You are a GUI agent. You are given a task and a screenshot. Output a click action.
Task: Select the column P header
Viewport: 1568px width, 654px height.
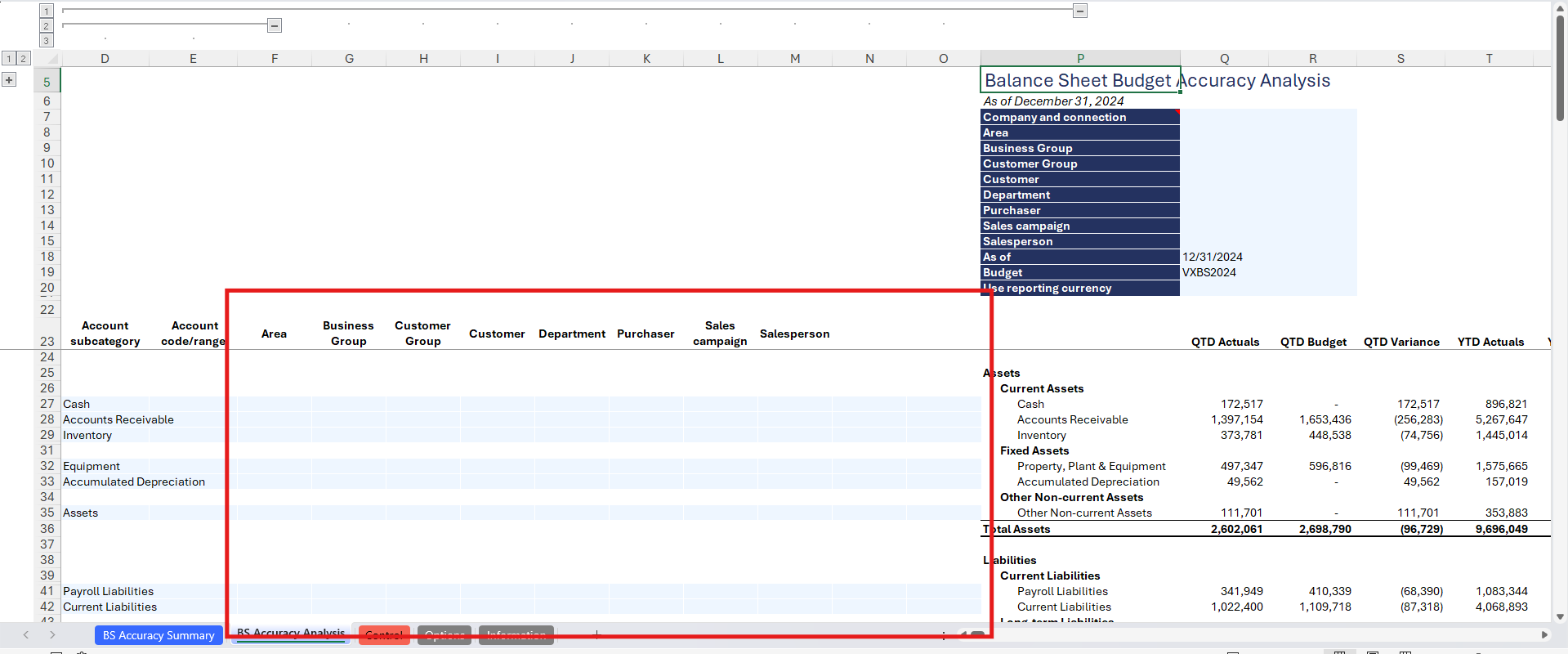[x=1080, y=59]
